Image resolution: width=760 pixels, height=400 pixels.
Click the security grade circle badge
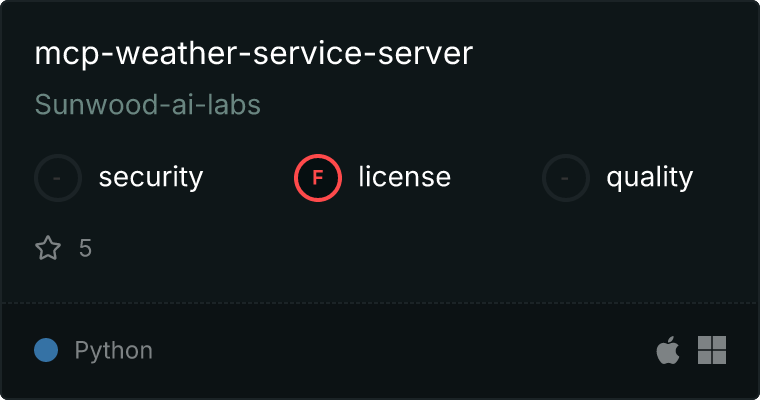coord(58,178)
